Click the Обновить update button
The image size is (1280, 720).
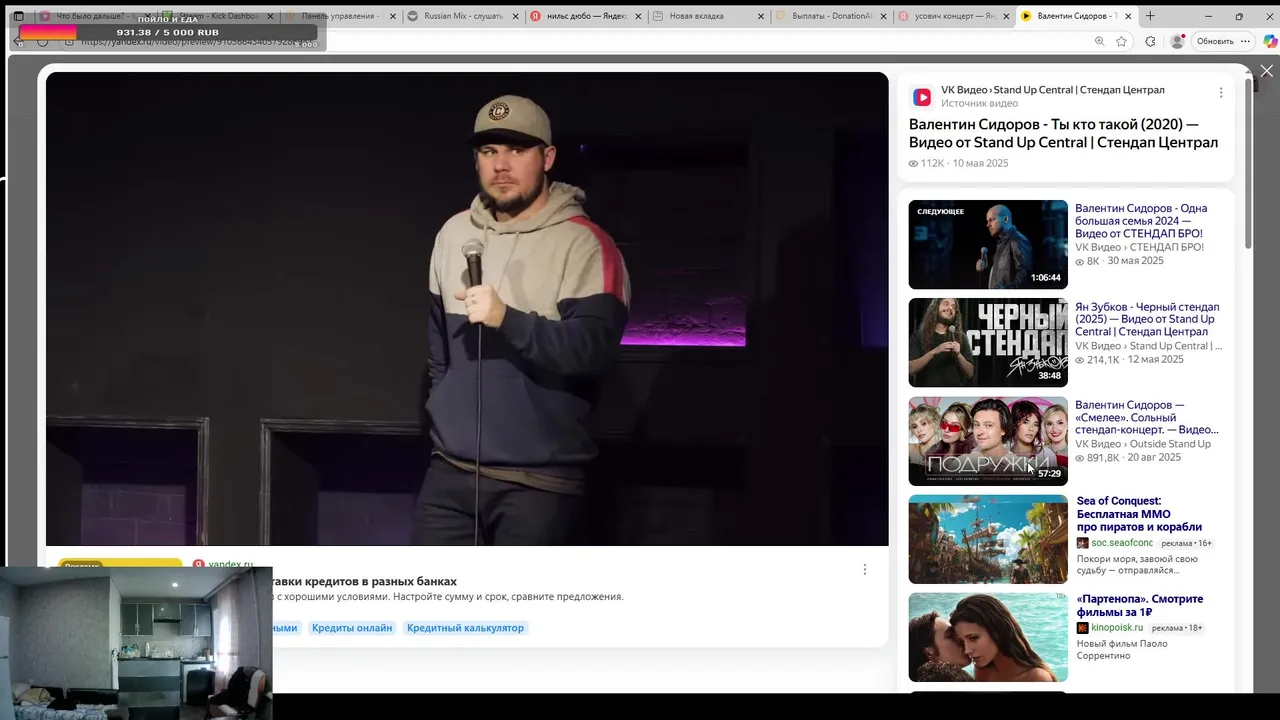[x=1215, y=41]
